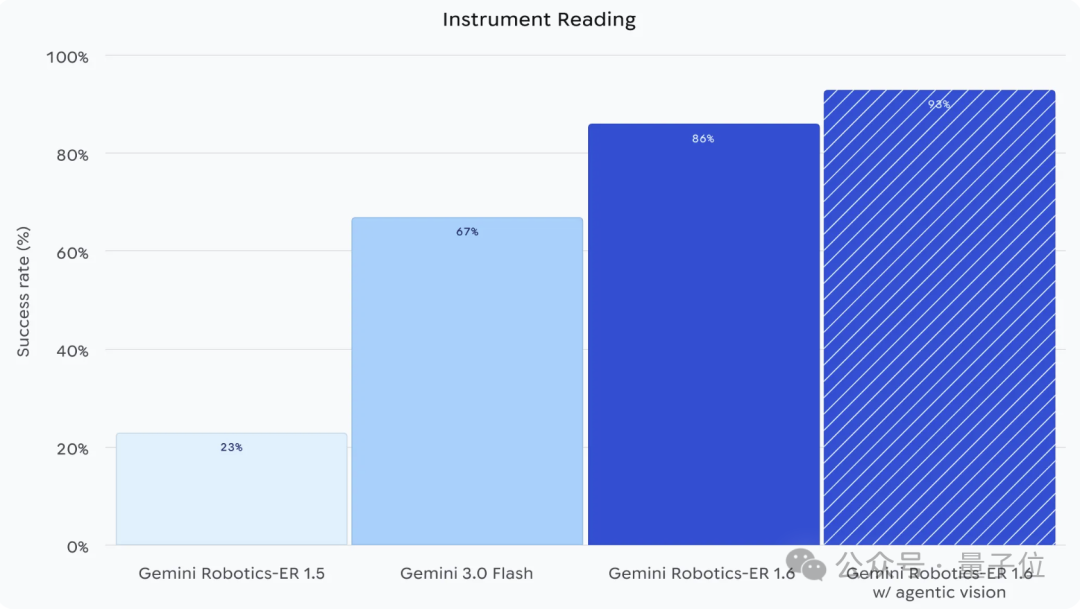Image resolution: width=1080 pixels, height=609 pixels.
Task: Click the 93% value label on the striped bar
Action: [x=939, y=104]
